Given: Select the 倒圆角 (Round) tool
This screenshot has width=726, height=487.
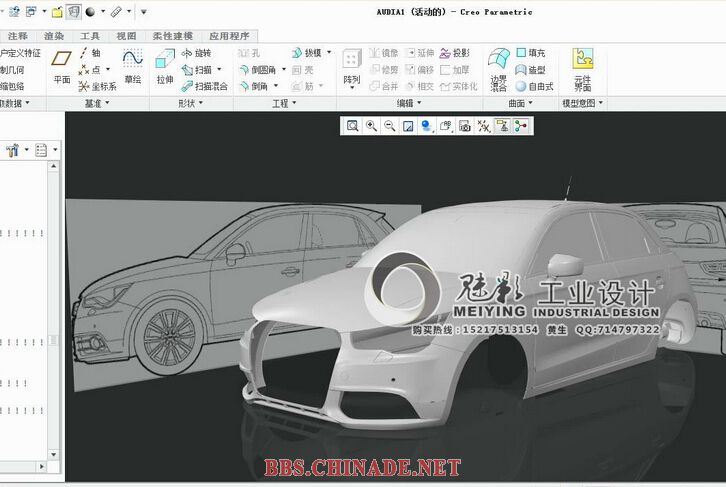Looking at the screenshot, I should 258,70.
